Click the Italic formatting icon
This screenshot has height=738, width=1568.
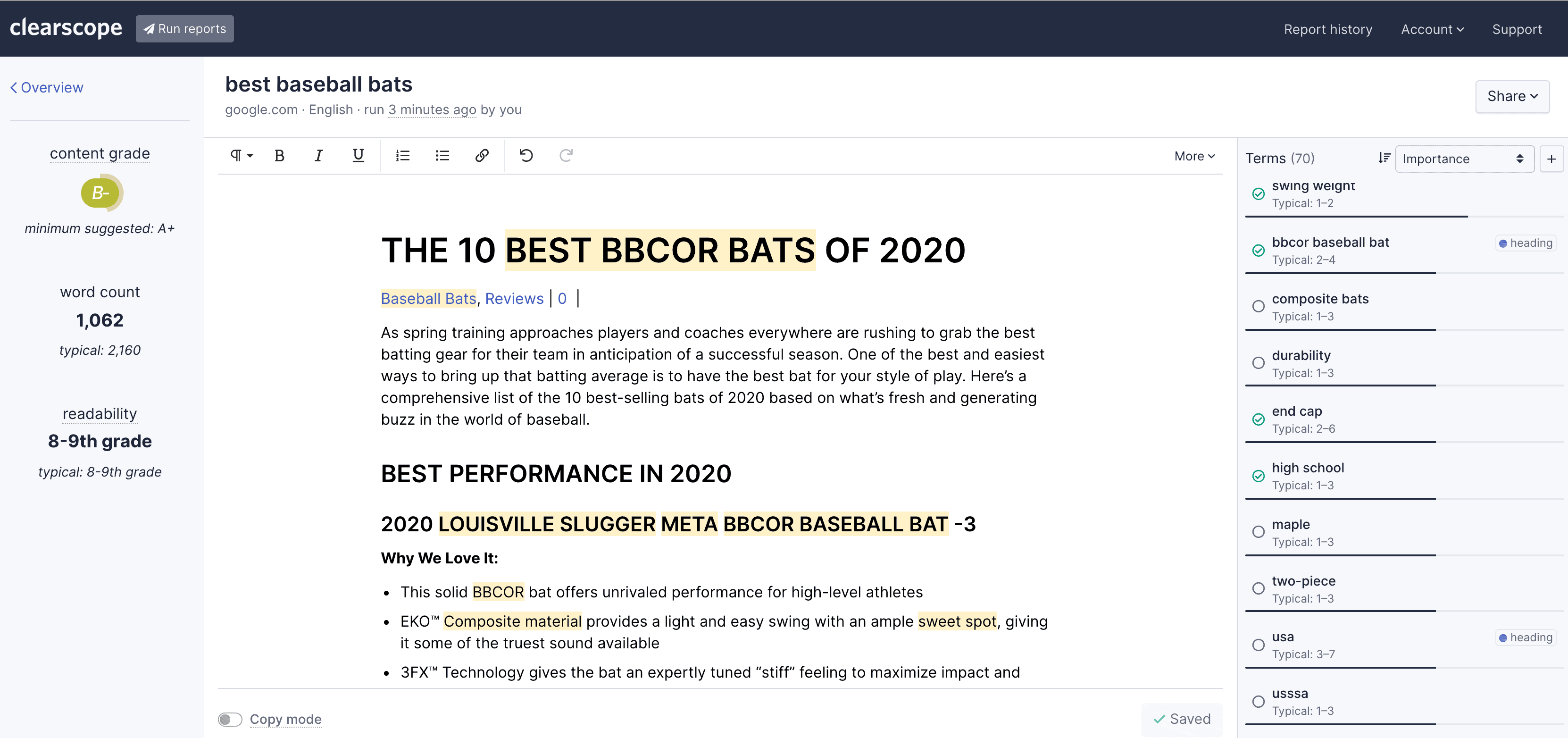click(318, 156)
